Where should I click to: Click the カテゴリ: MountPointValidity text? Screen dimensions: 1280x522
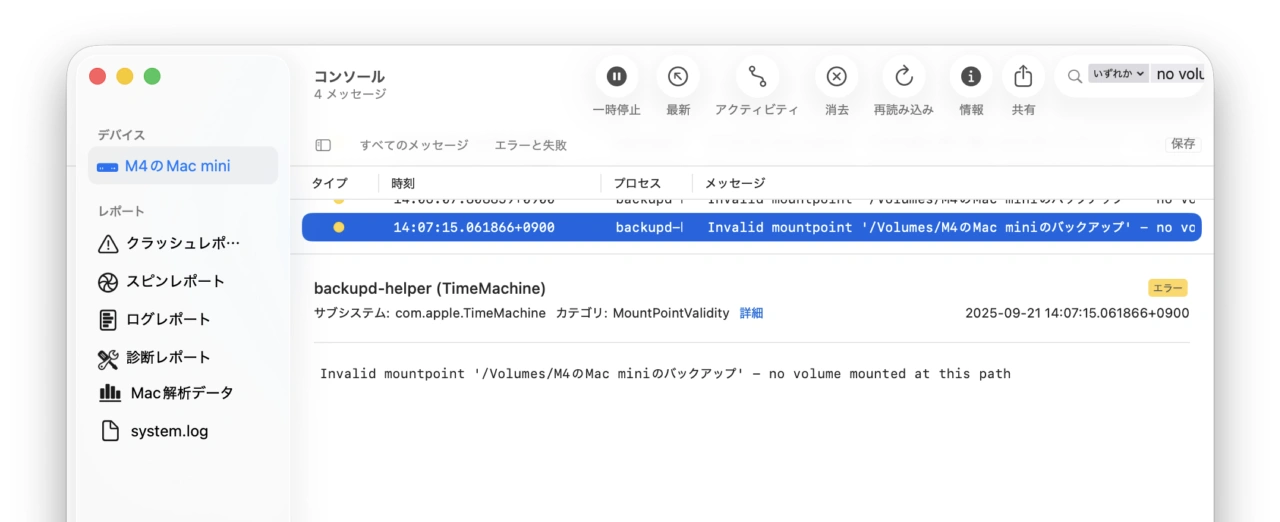pyautogui.click(x=642, y=313)
